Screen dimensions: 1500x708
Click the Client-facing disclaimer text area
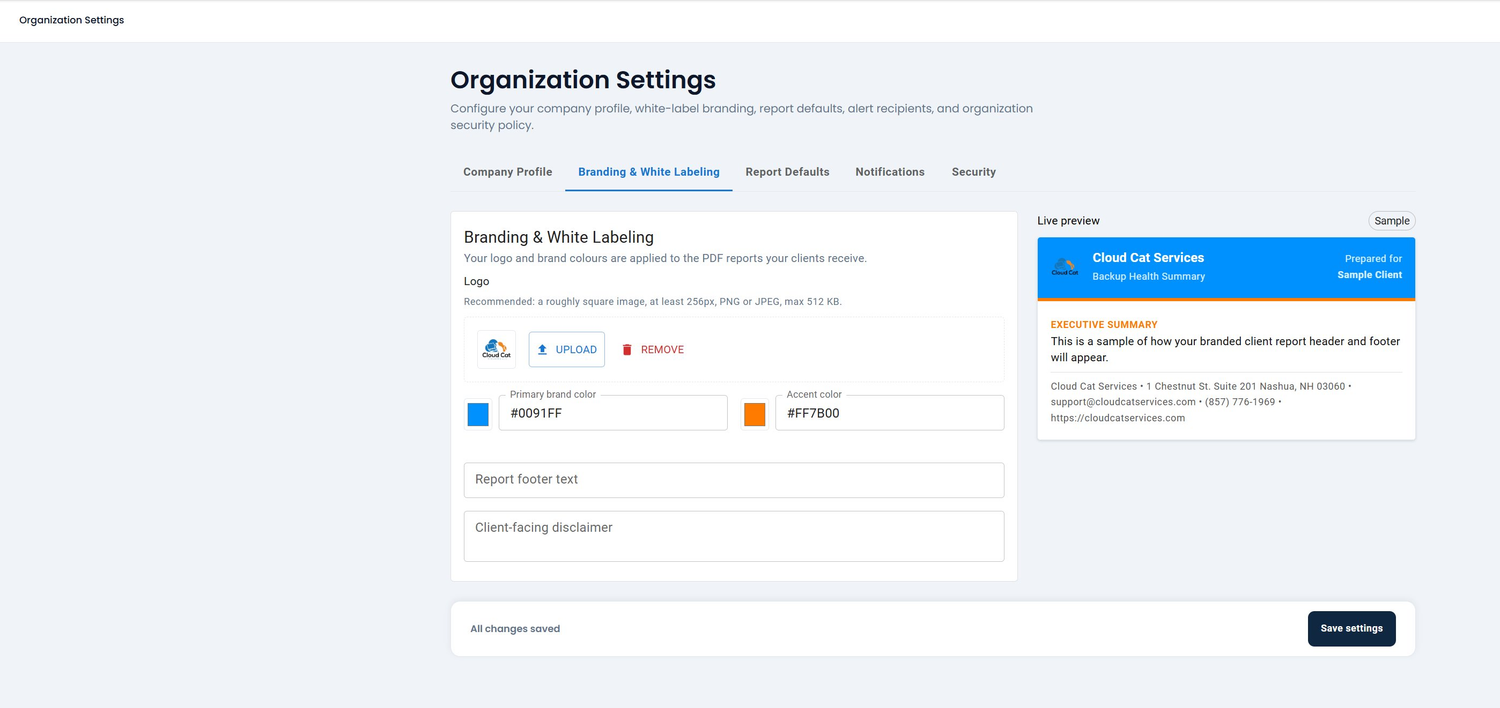734,537
